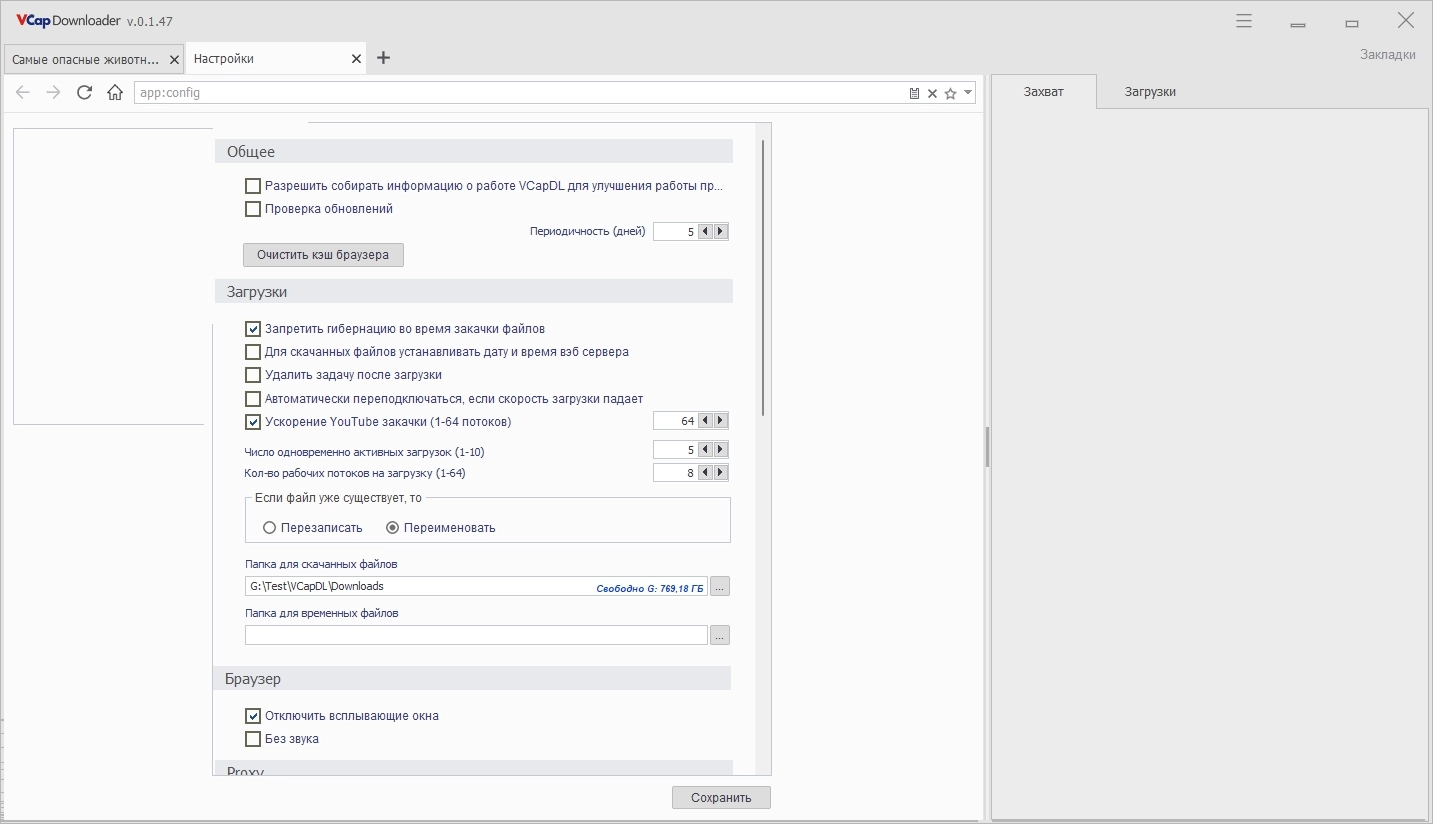Screen dimensions: 1433x824
Task: Bookmark page with star icon
Action: 950,93
